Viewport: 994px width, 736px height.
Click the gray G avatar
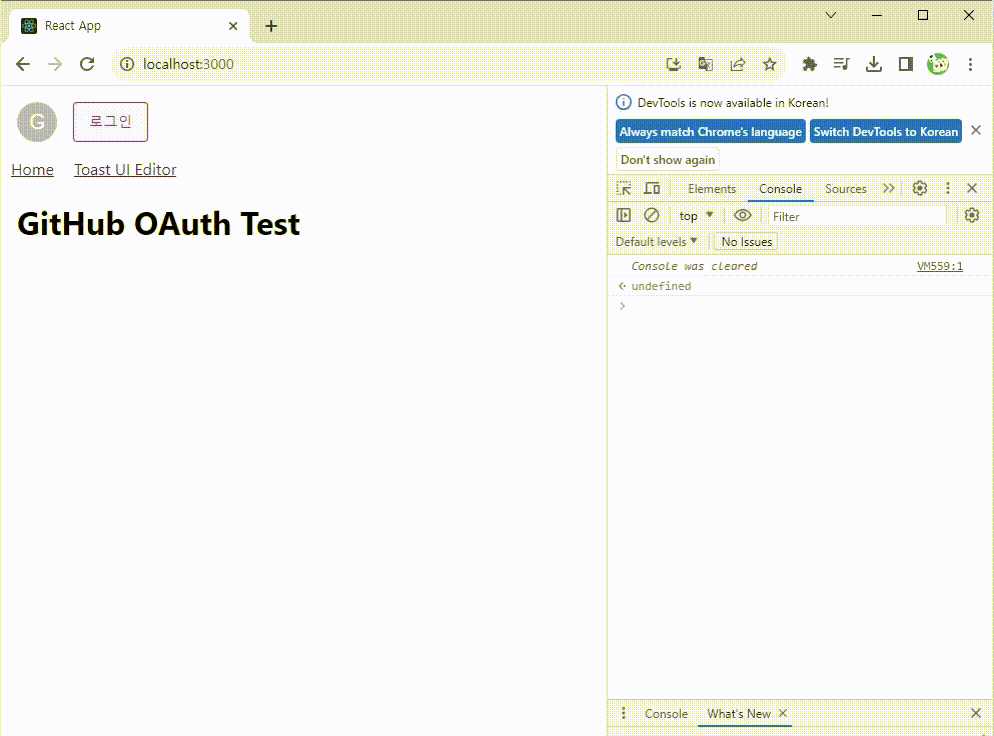[37, 122]
